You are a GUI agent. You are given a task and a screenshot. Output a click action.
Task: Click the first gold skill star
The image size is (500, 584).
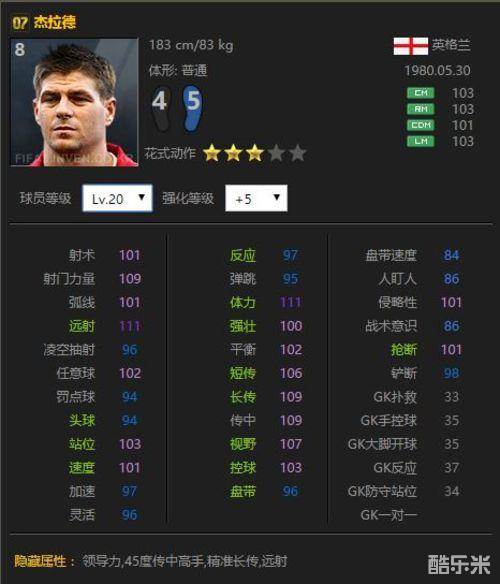(x=212, y=153)
